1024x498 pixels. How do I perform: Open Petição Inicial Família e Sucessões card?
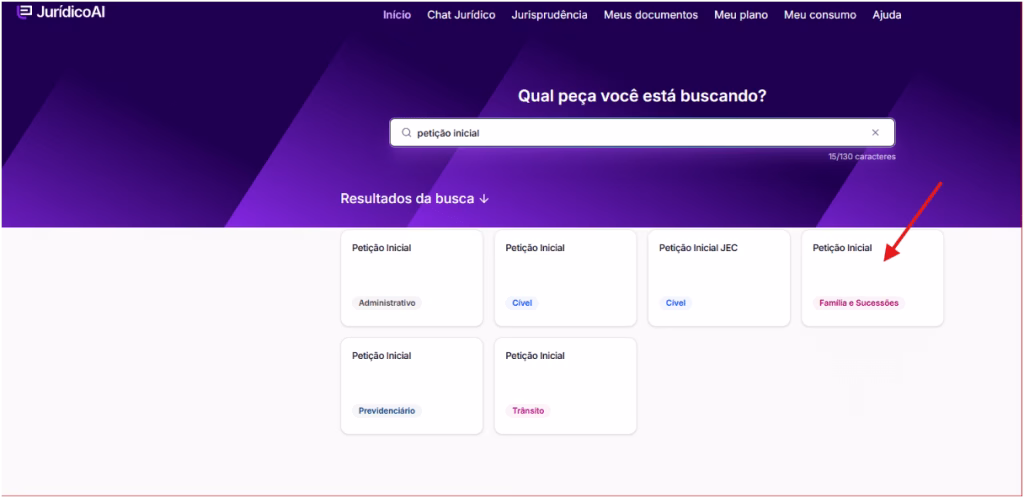[x=872, y=278]
